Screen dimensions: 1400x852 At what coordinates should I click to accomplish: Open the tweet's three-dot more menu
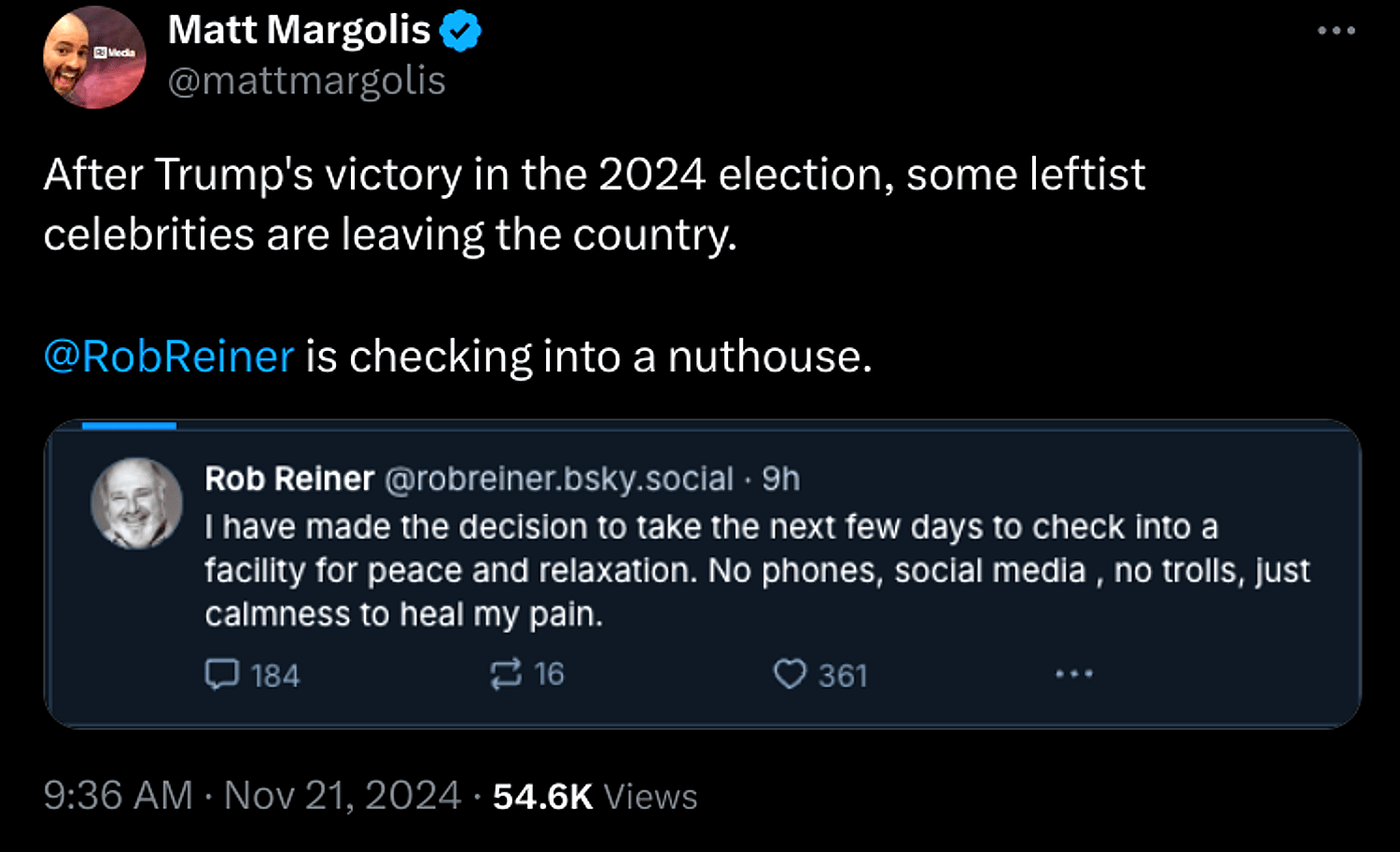1336,31
